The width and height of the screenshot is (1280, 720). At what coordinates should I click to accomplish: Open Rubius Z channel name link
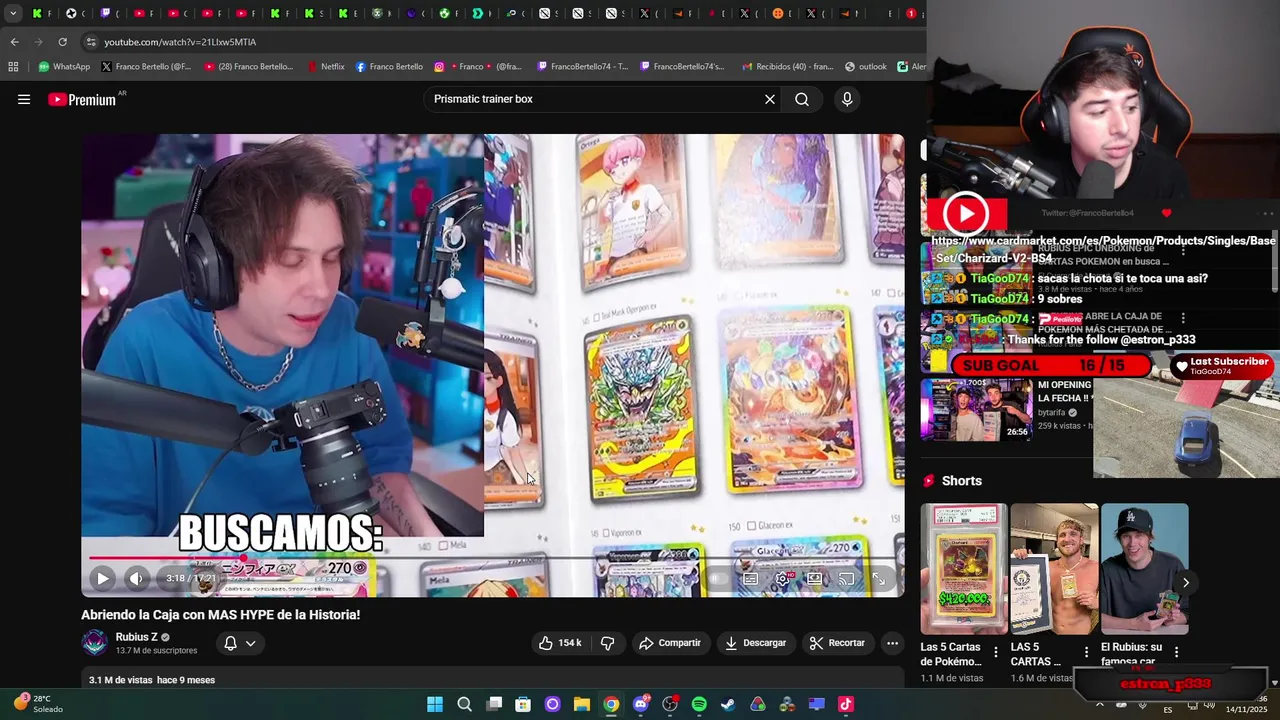137,637
